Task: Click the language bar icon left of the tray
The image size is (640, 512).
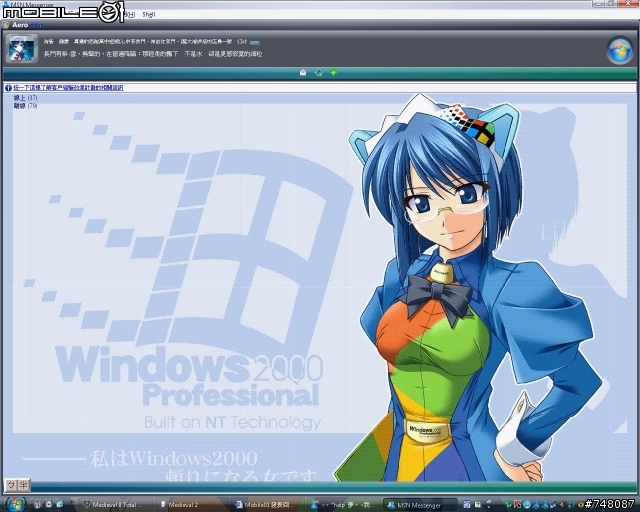Action: click(x=467, y=505)
